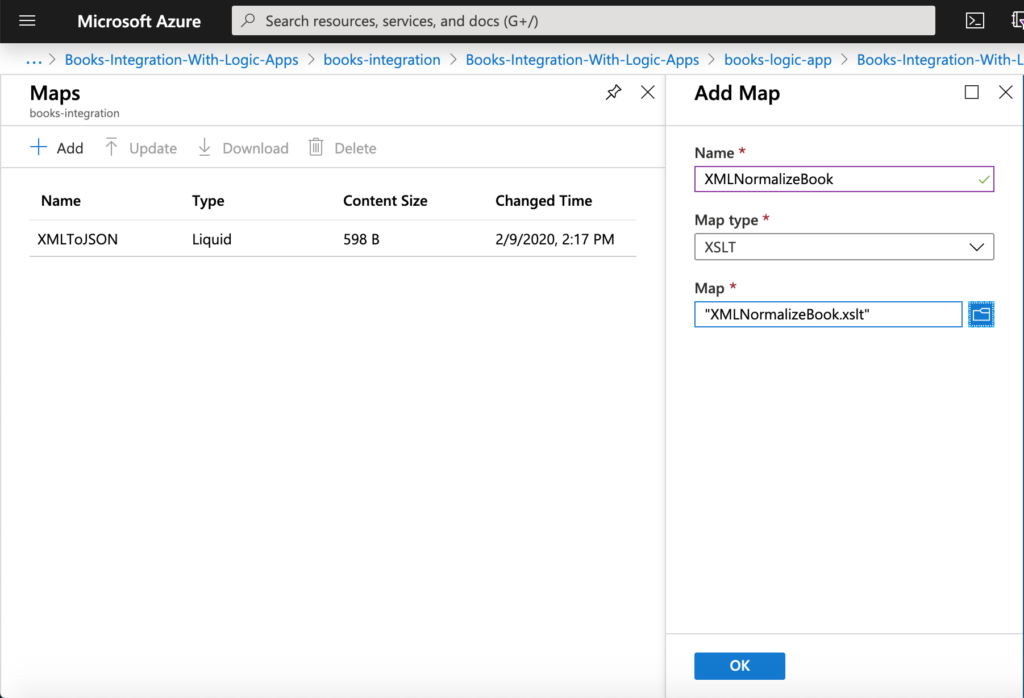Open books-logic-app breadcrumb link
1024x698 pixels.
777,59
